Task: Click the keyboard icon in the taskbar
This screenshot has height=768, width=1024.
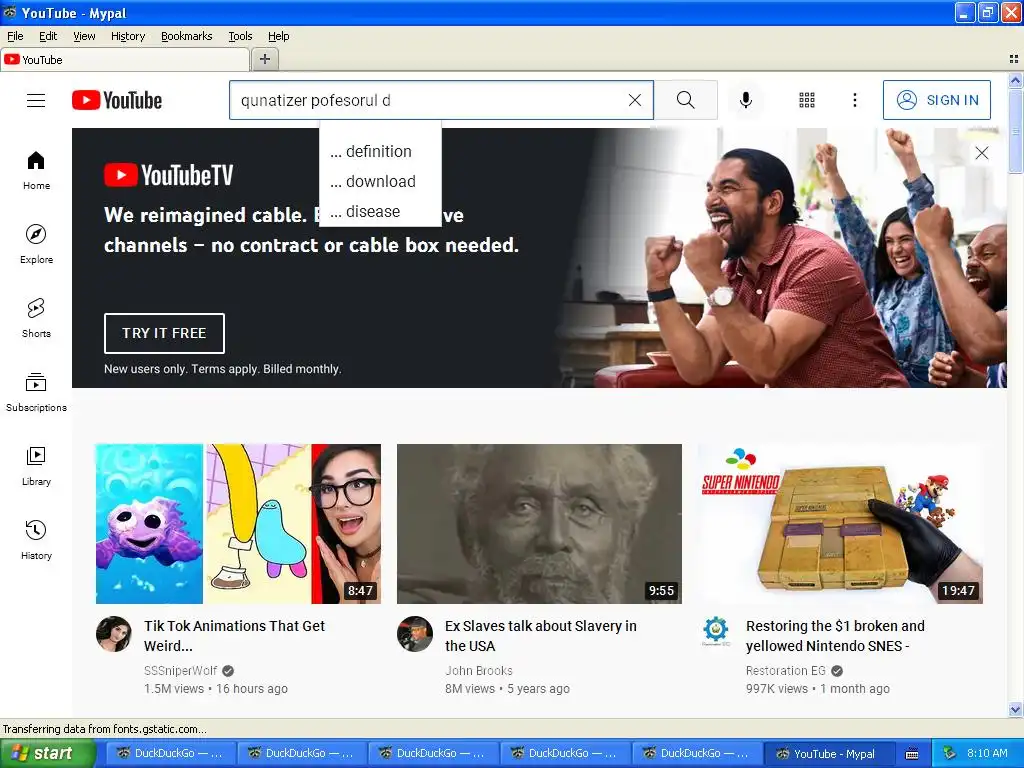Action: point(912,754)
